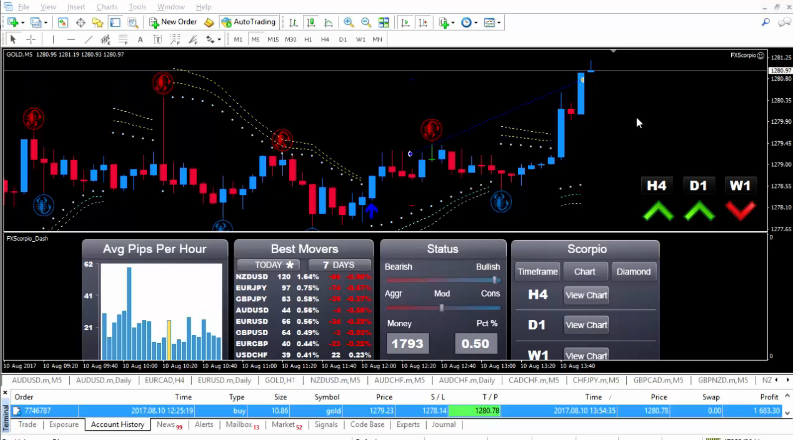
Task: Select the Text tool
Action: point(140,39)
